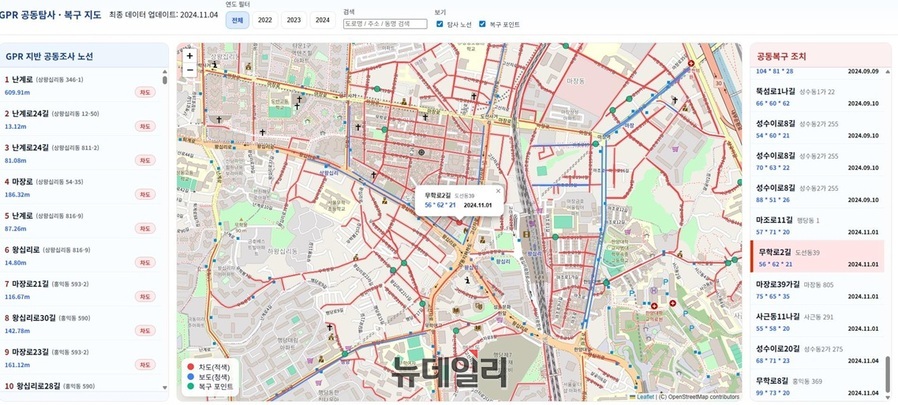Focus the 도로명 / 주소 / 동명 search field
The height and width of the screenshot is (405, 898).
(385, 24)
